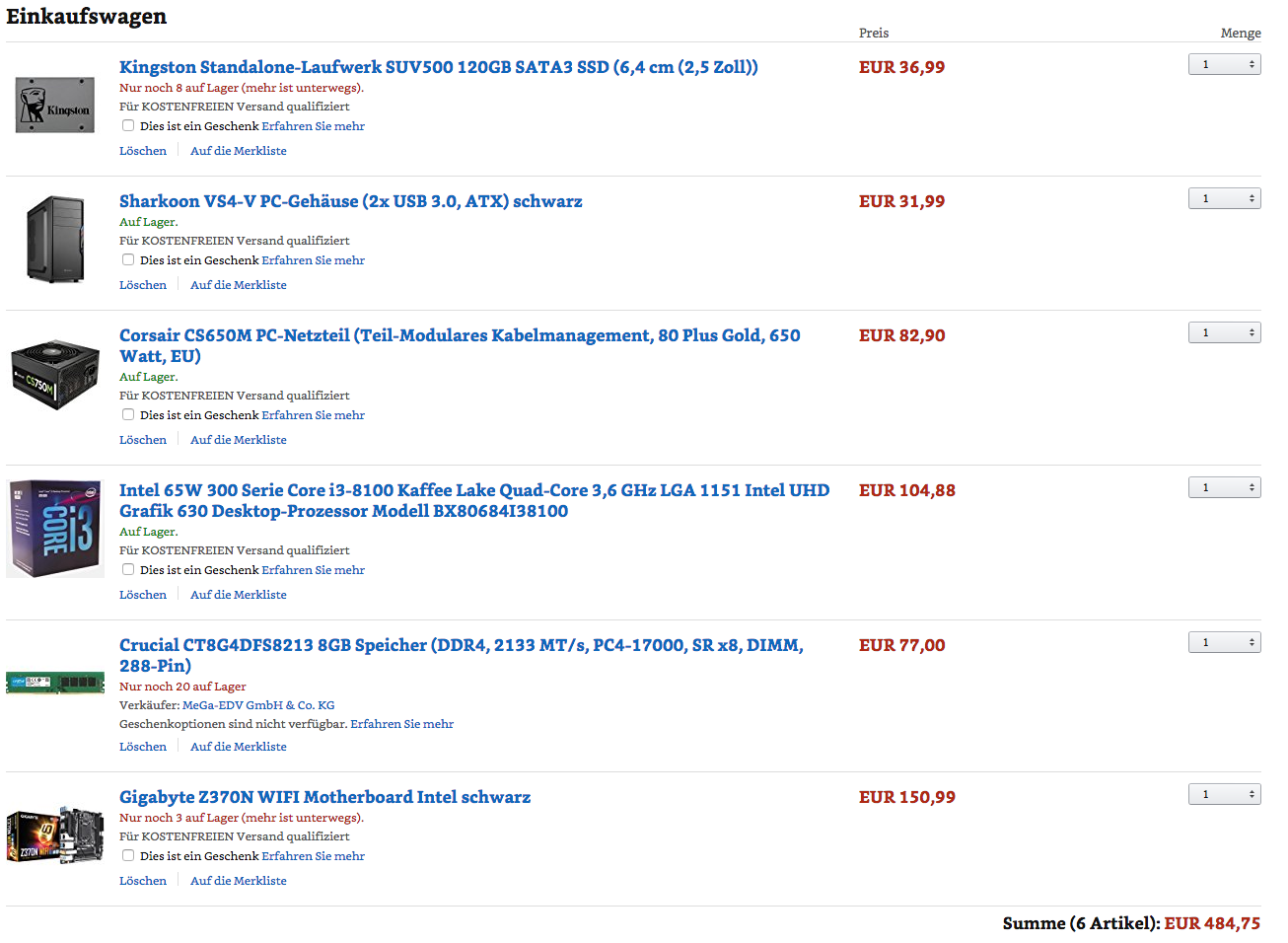Click the Crucial RAM stick image
Viewport: 1288px width, 943px height.
[x=55, y=683]
